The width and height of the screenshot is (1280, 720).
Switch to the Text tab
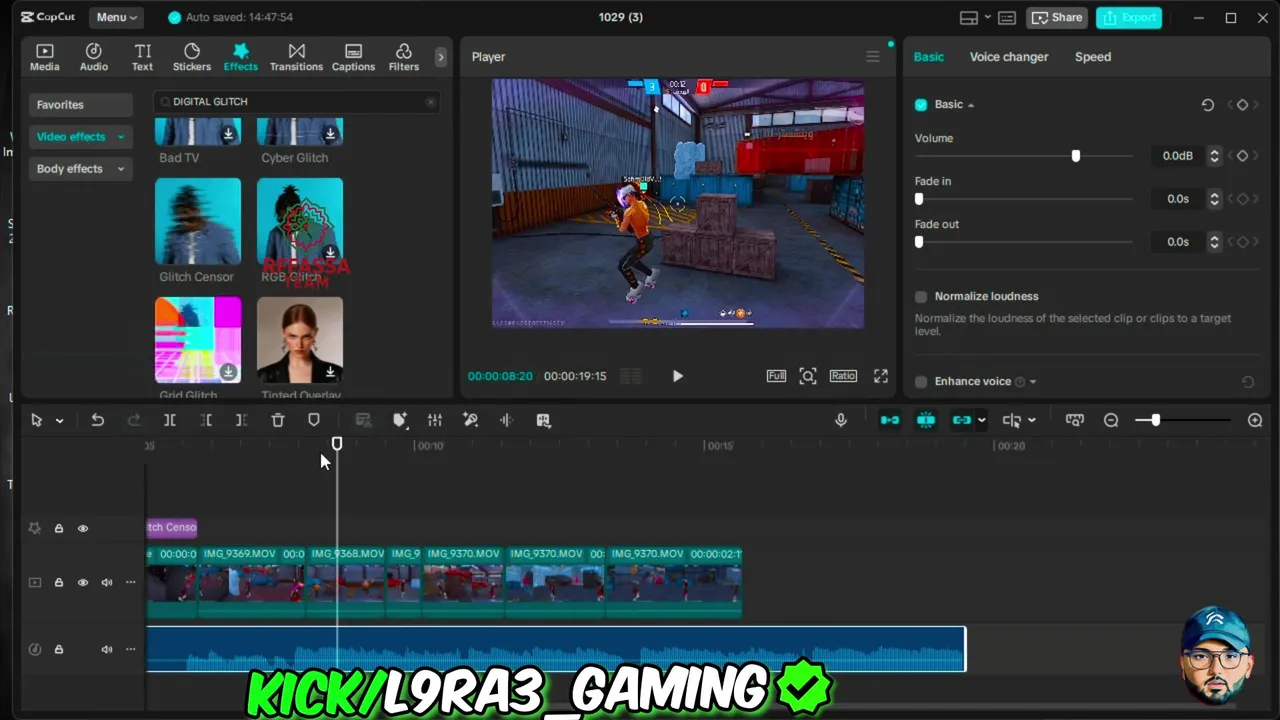143,57
